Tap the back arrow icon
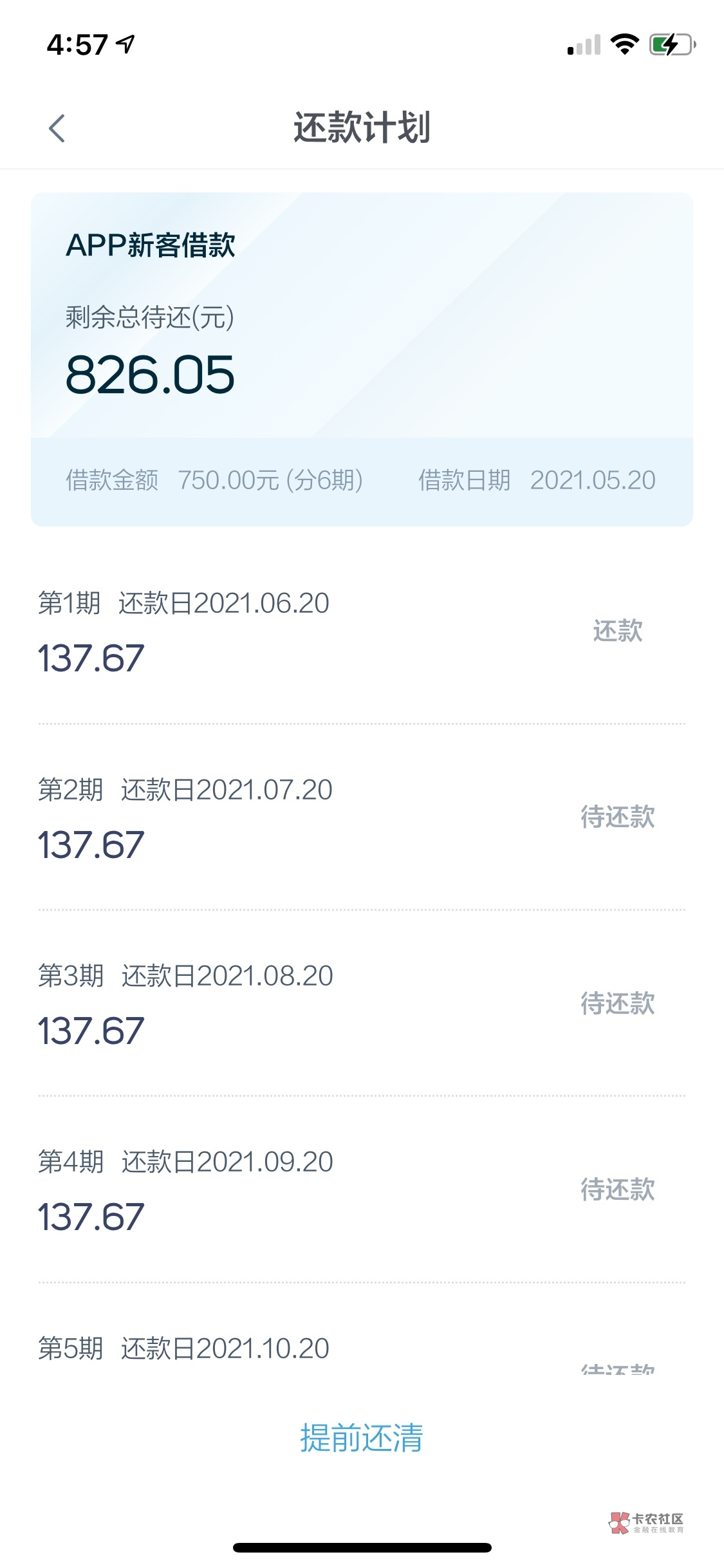Viewport: 724px width, 1568px height. pyautogui.click(x=57, y=127)
